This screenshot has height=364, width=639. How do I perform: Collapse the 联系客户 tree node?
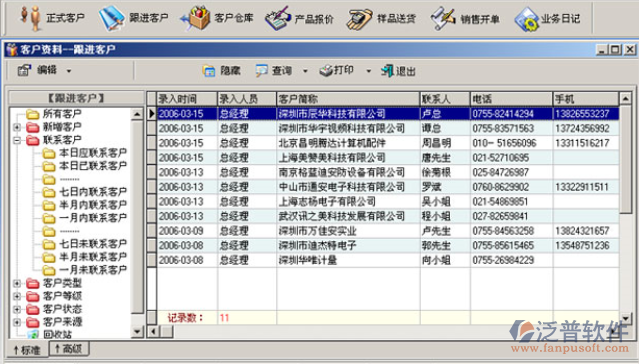[17, 140]
